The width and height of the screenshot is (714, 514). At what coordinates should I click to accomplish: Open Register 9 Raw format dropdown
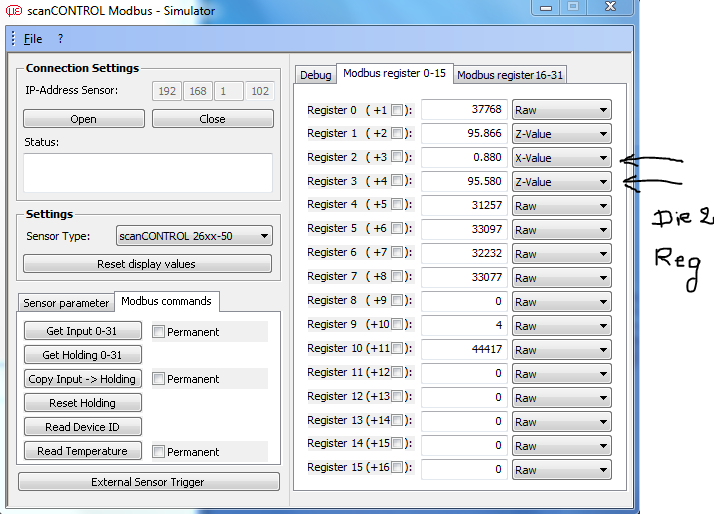(x=561, y=326)
